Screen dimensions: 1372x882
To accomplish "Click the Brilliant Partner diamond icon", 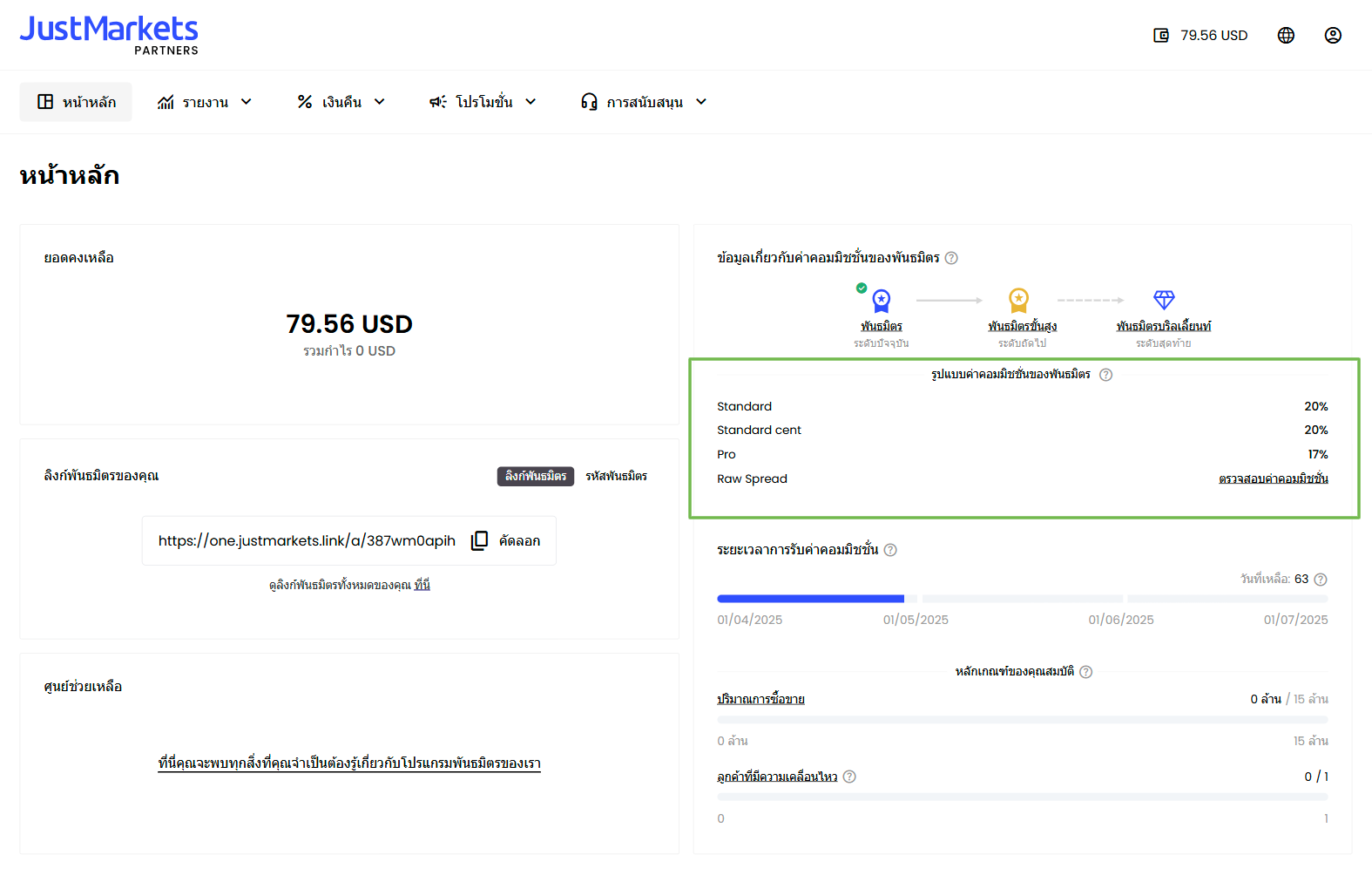I will (x=1164, y=300).
